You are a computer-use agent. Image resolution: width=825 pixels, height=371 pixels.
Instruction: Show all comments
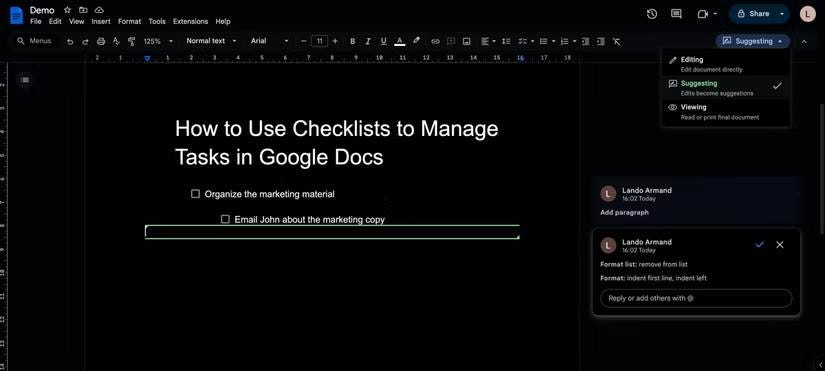coord(677,14)
